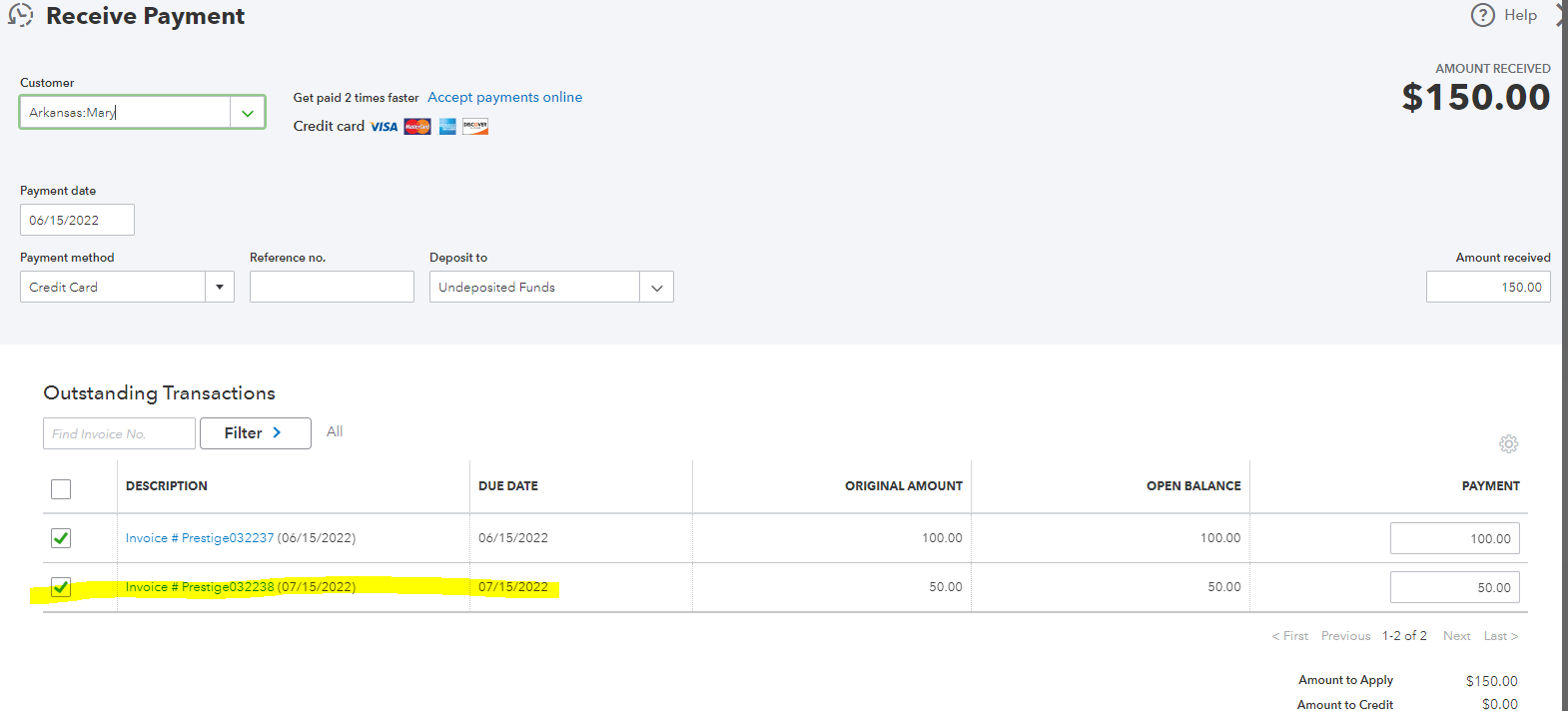The height and width of the screenshot is (711, 1568).
Task: Click the Receive Payment history clock icon
Action: [x=20, y=15]
